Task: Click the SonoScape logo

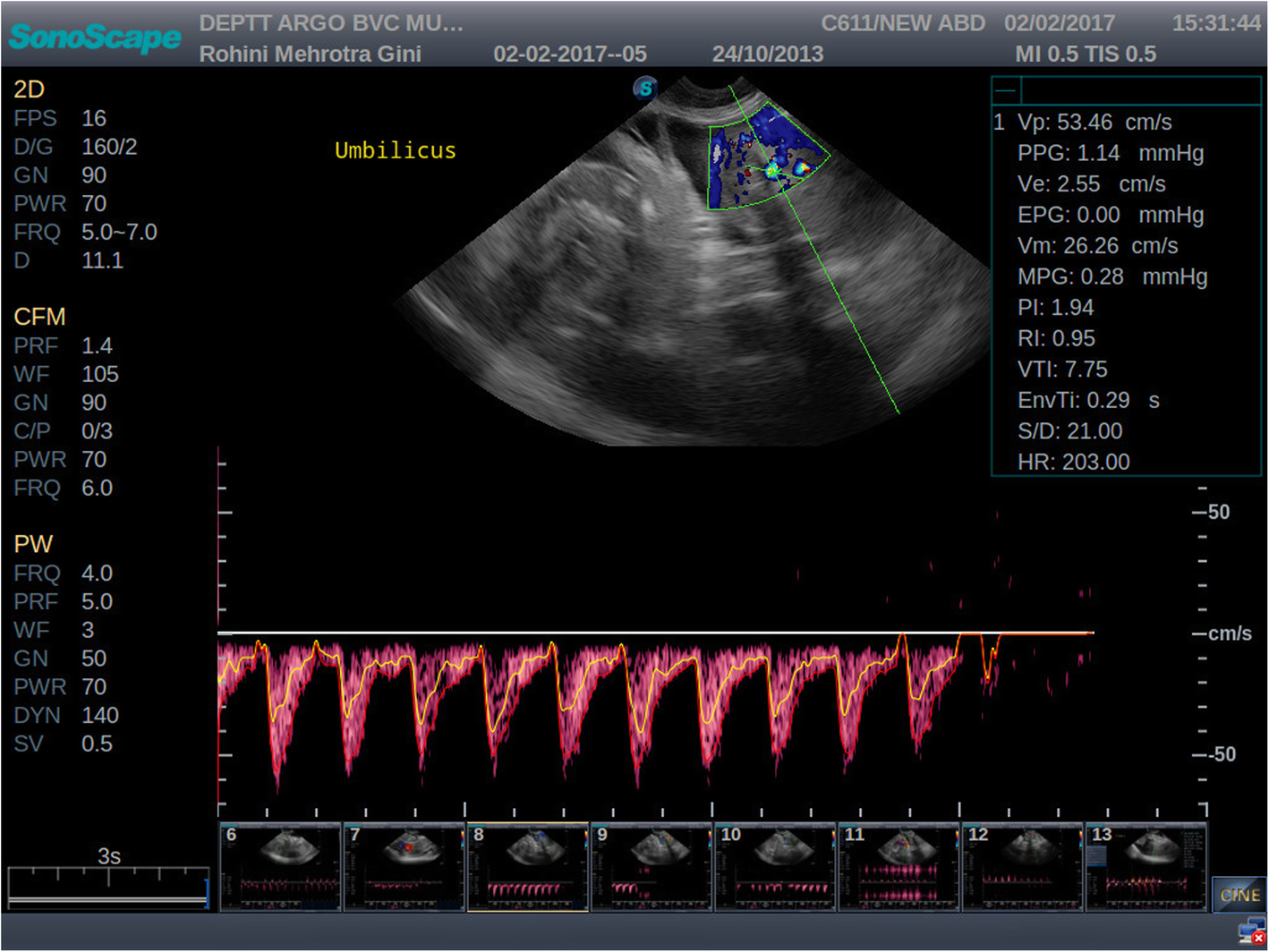Action: coord(95,37)
